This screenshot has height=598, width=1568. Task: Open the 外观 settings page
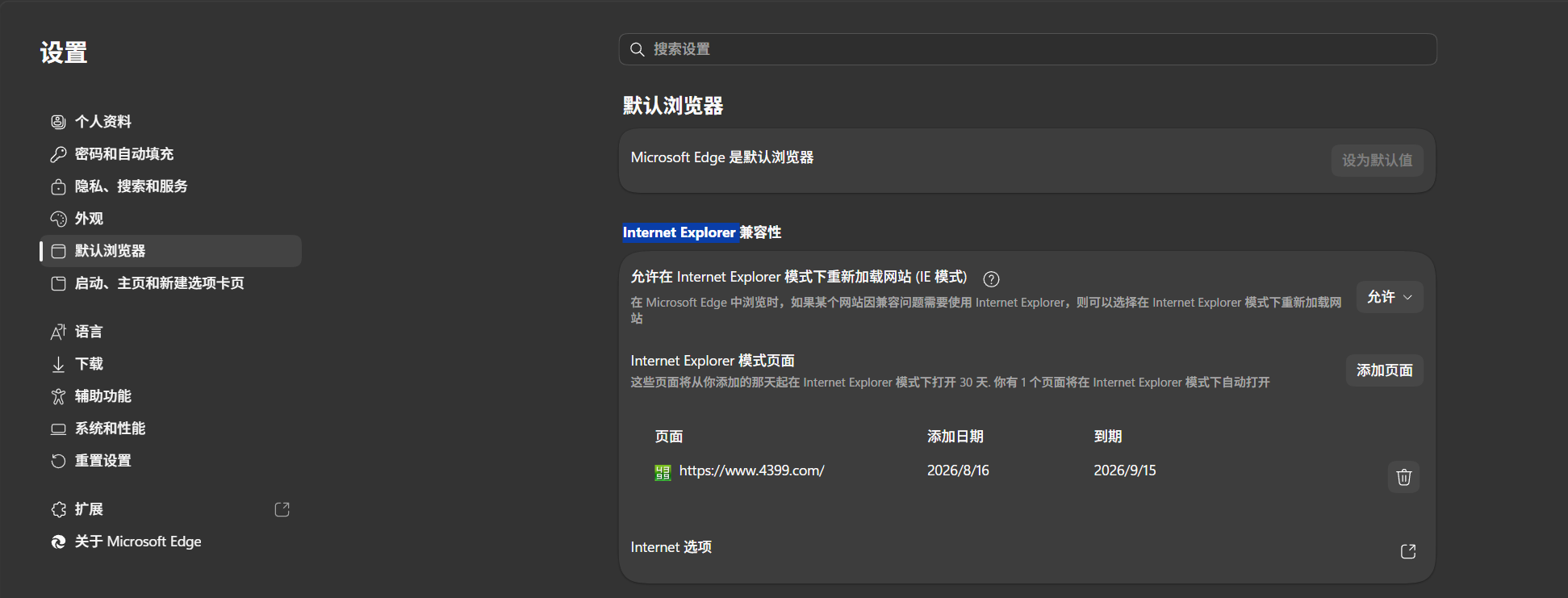(x=170, y=219)
